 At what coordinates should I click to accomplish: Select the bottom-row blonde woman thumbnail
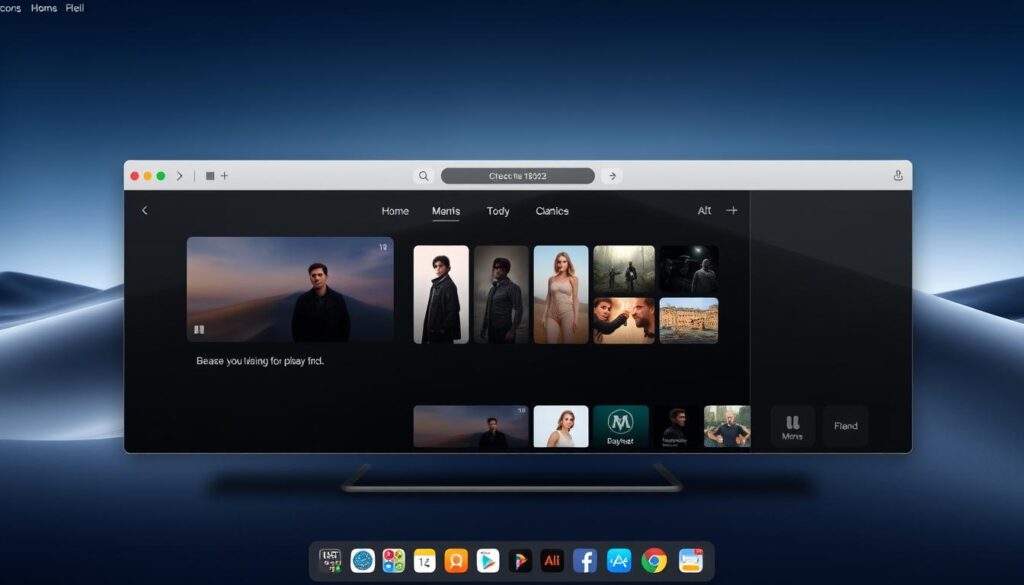click(561, 426)
